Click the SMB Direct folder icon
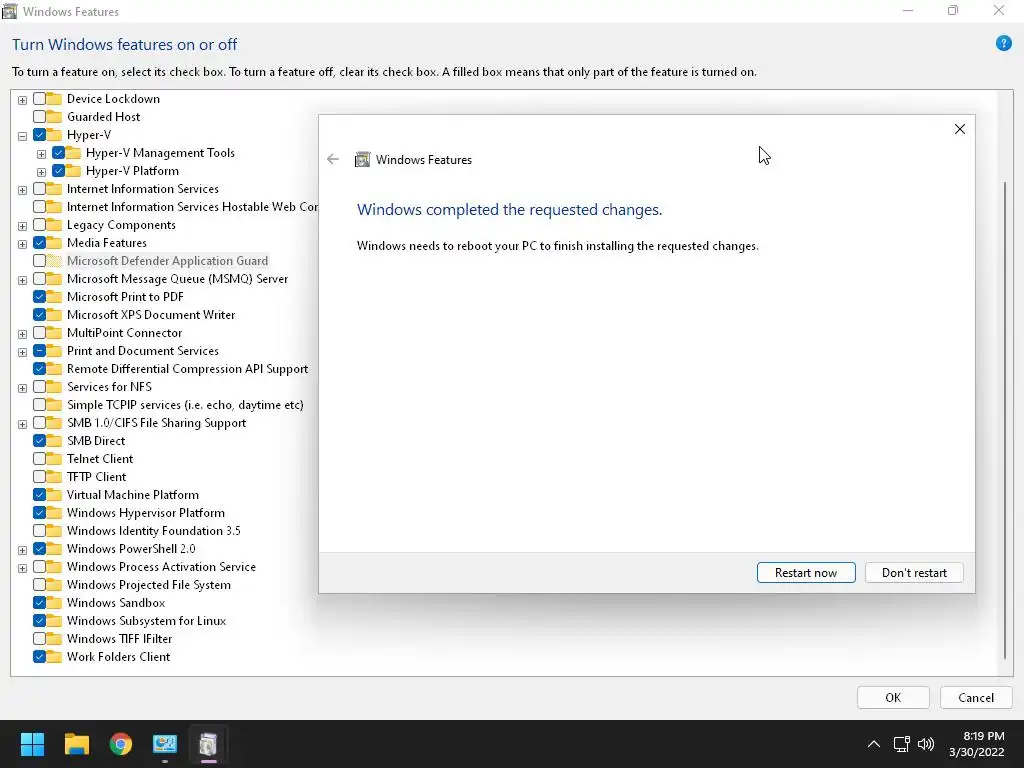Screen dimensions: 1024x768 pos(54,441)
